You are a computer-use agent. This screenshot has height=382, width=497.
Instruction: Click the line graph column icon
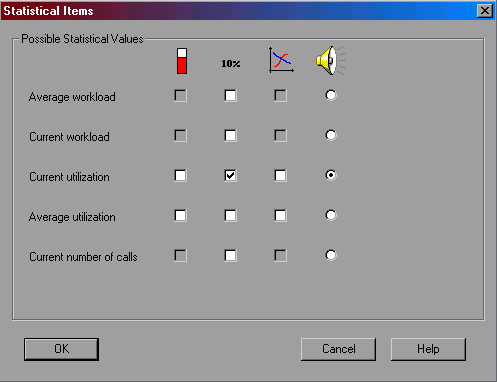coord(281,60)
